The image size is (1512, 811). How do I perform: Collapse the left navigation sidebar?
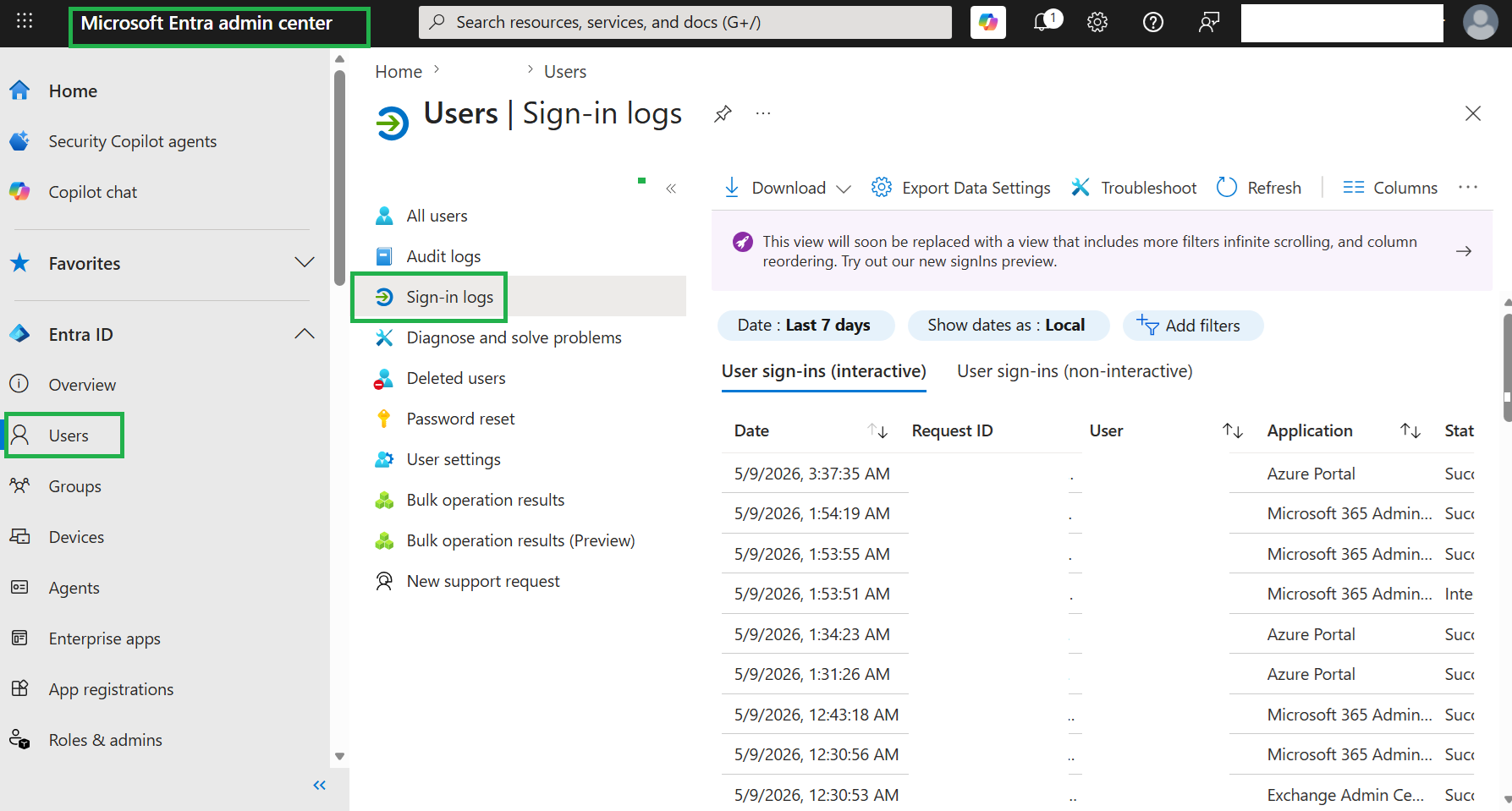pyautogui.click(x=319, y=786)
